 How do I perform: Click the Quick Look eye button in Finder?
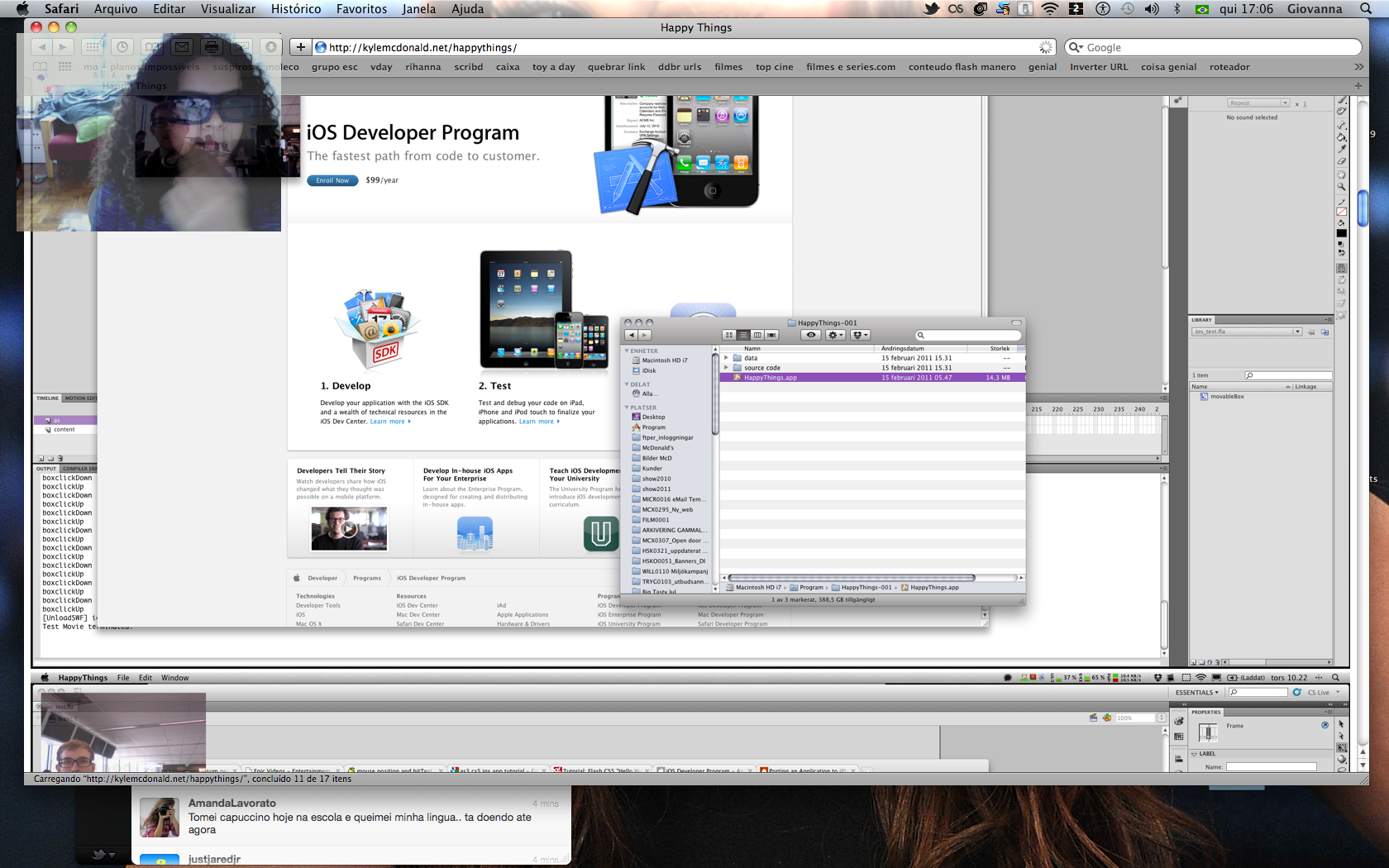click(811, 335)
